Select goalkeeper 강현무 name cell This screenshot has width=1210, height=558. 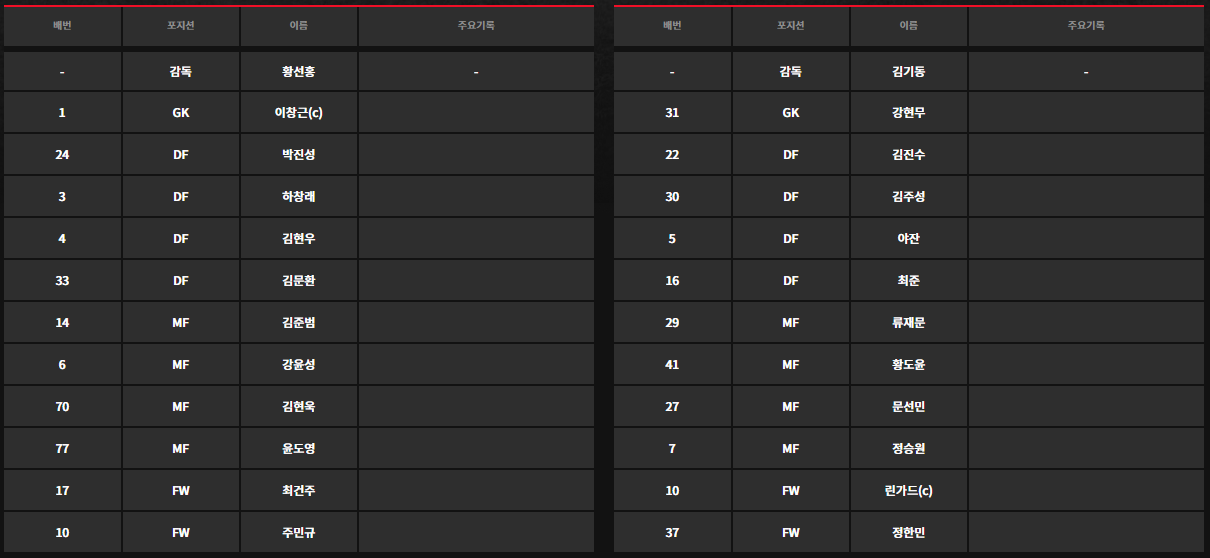(909, 113)
